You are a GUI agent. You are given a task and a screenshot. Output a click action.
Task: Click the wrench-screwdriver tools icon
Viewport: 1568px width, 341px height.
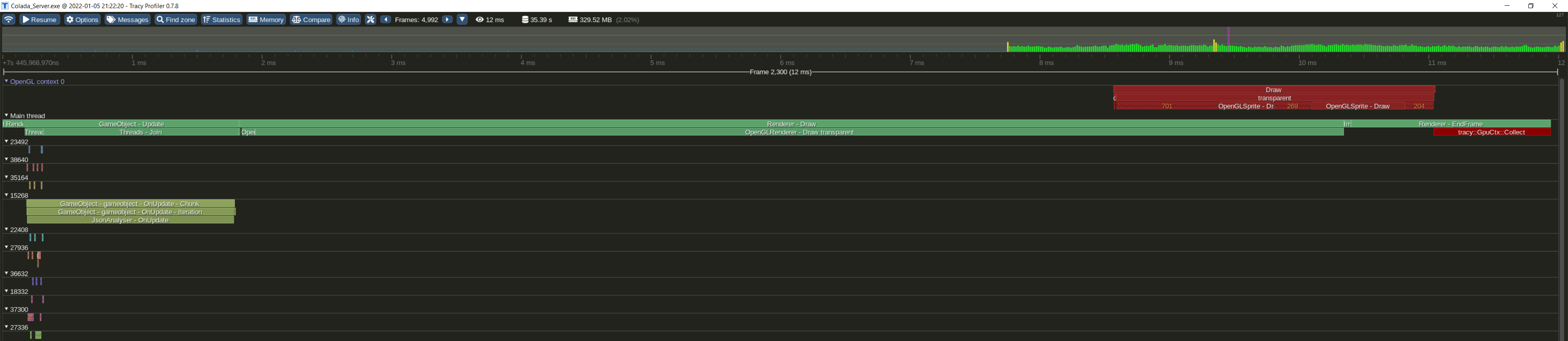pyautogui.click(x=370, y=20)
